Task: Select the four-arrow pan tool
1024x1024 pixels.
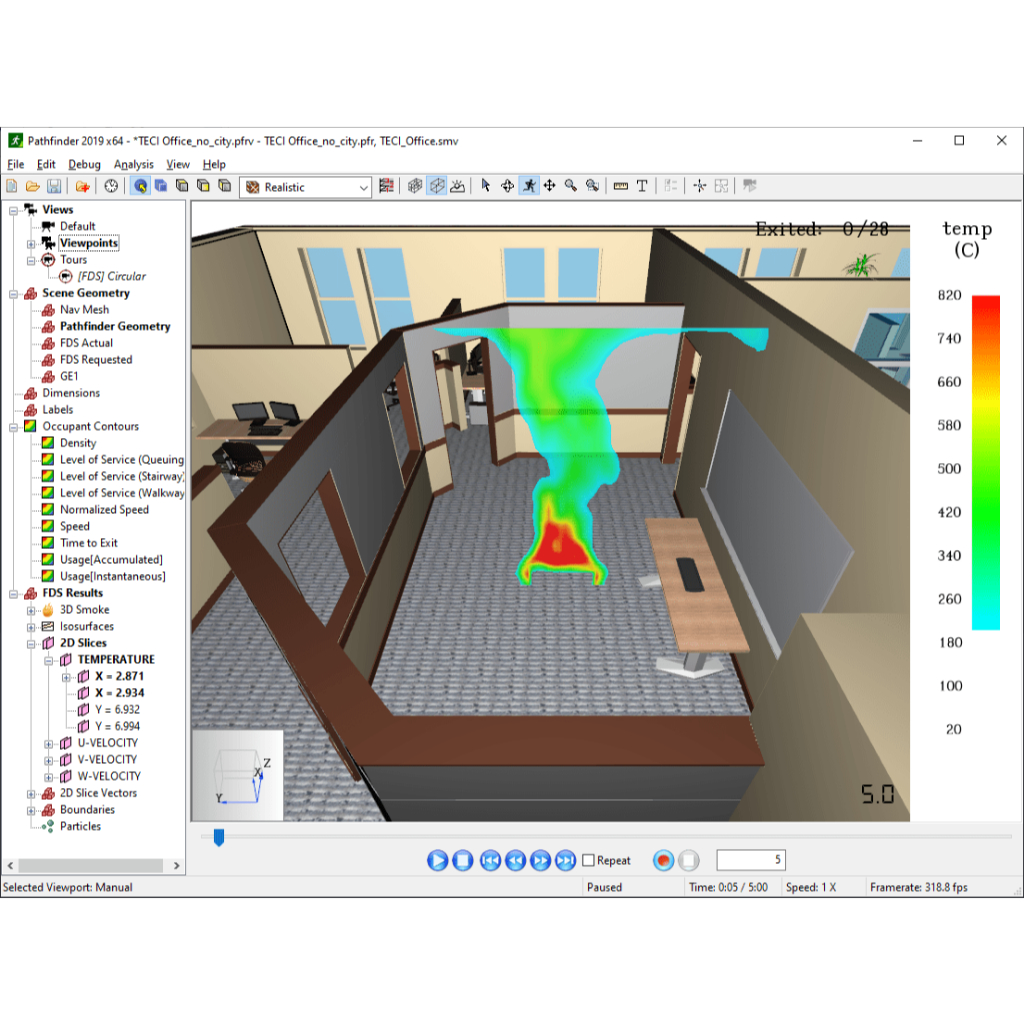Action: click(550, 186)
